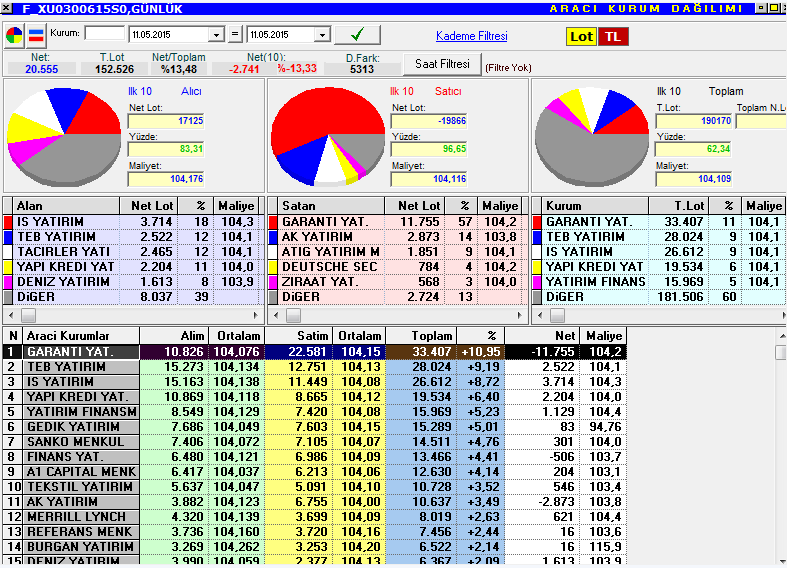Open the end date dropdown
787x568 pixels.
(x=322, y=35)
